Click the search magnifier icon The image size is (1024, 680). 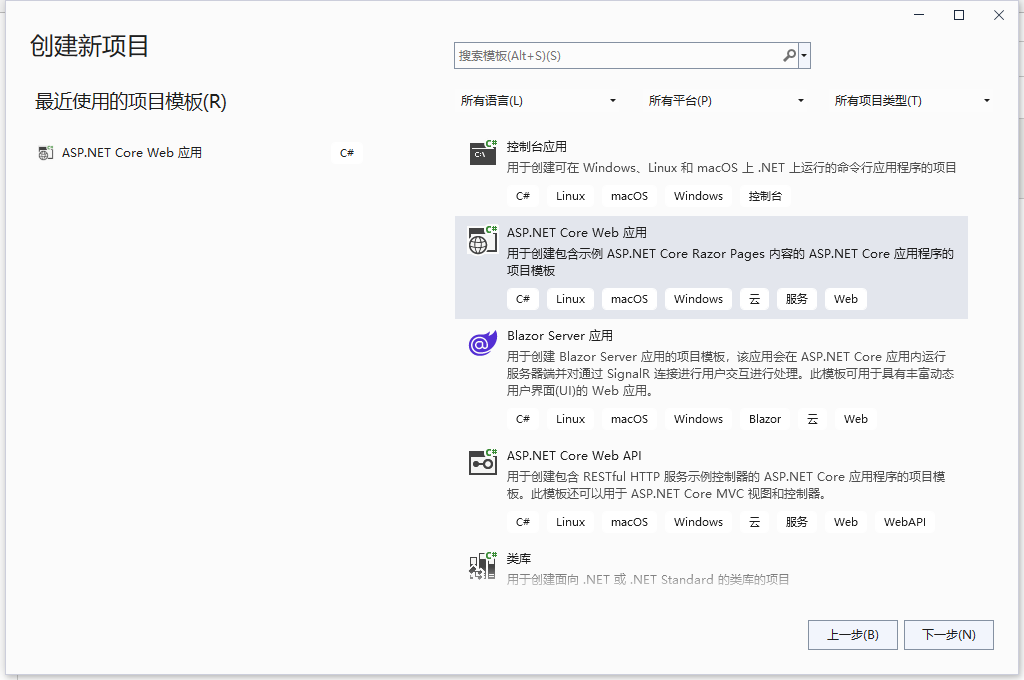[790, 56]
